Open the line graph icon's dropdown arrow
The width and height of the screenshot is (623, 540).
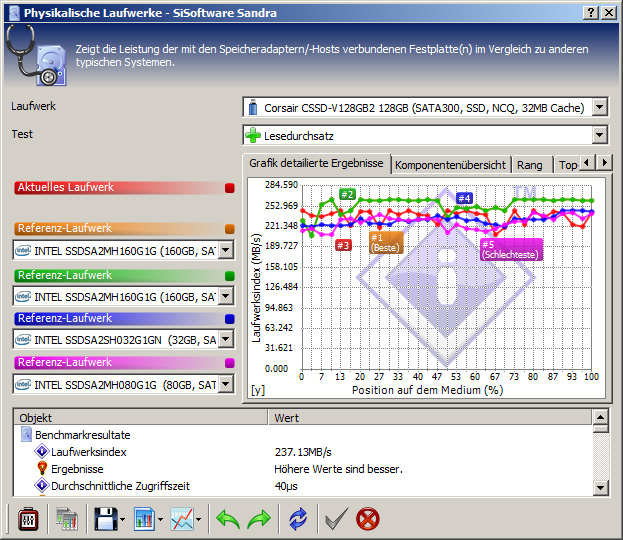(198, 519)
